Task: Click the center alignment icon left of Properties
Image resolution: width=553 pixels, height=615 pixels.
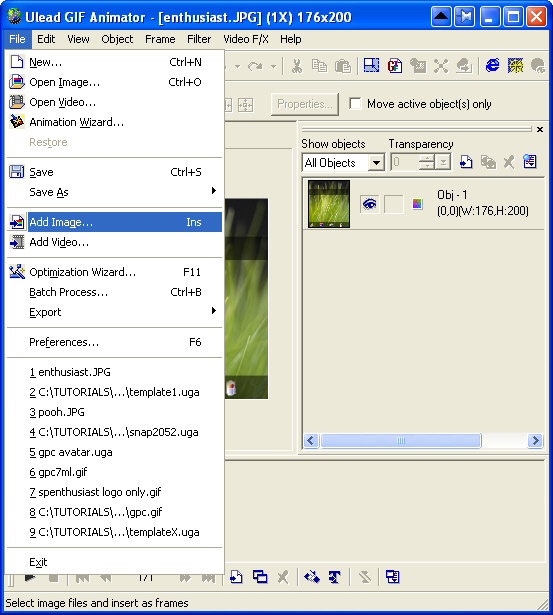Action: (x=246, y=105)
